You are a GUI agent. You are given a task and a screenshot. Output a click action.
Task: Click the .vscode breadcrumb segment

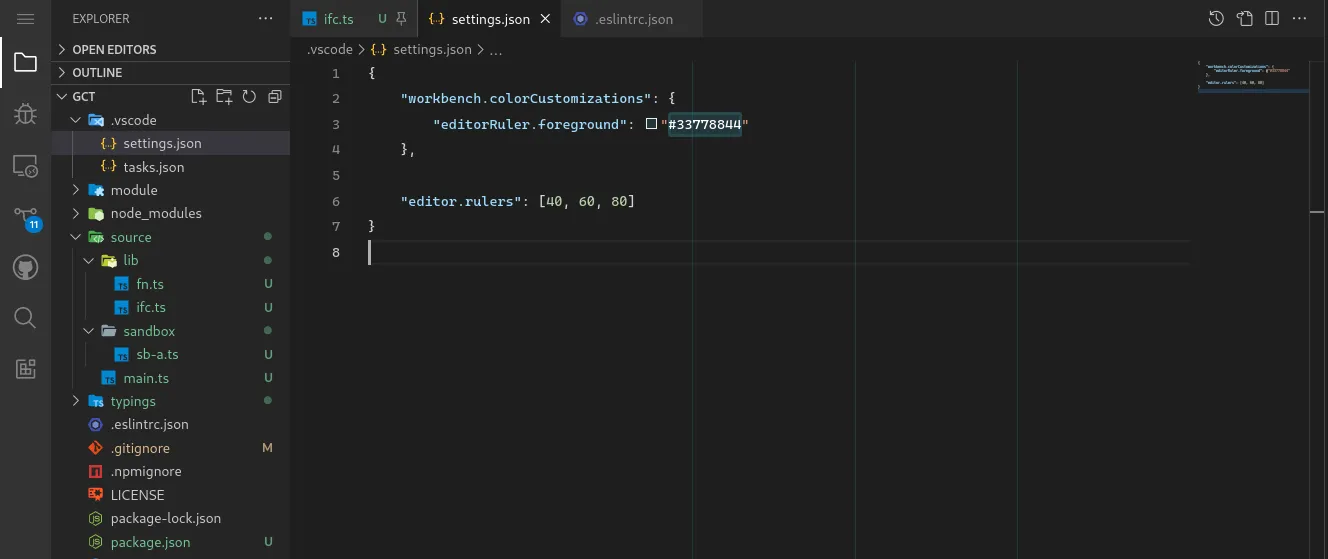coord(329,48)
